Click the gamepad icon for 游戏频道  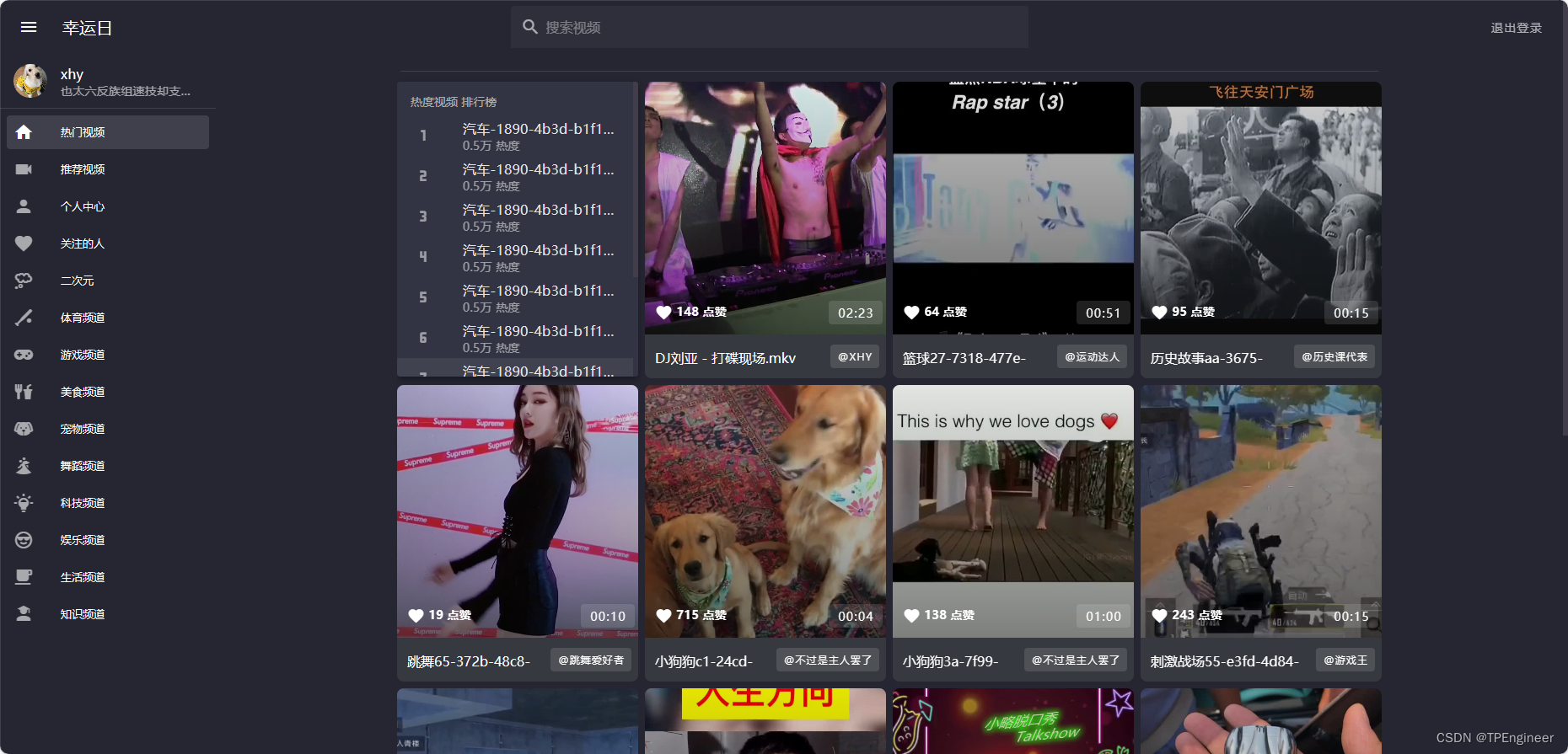(x=24, y=355)
